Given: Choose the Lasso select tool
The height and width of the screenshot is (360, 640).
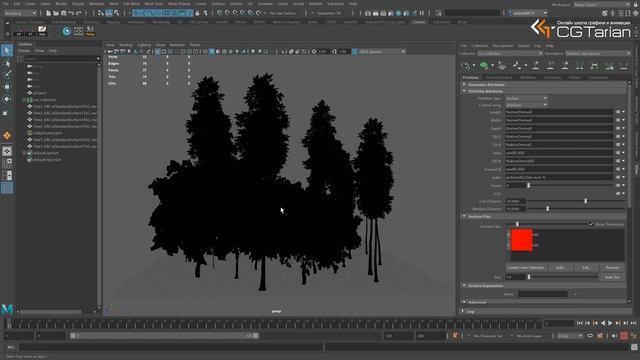Looking at the screenshot, I should [7, 63].
